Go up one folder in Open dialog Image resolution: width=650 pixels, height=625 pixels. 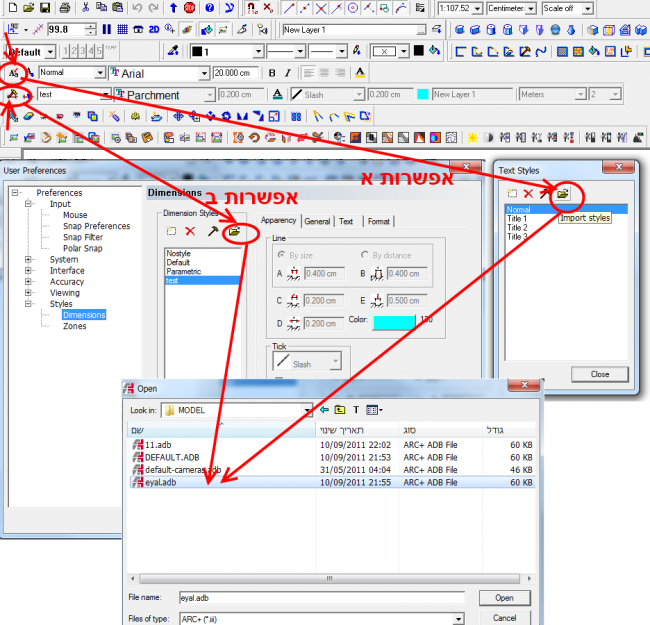pyautogui.click(x=340, y=410)
